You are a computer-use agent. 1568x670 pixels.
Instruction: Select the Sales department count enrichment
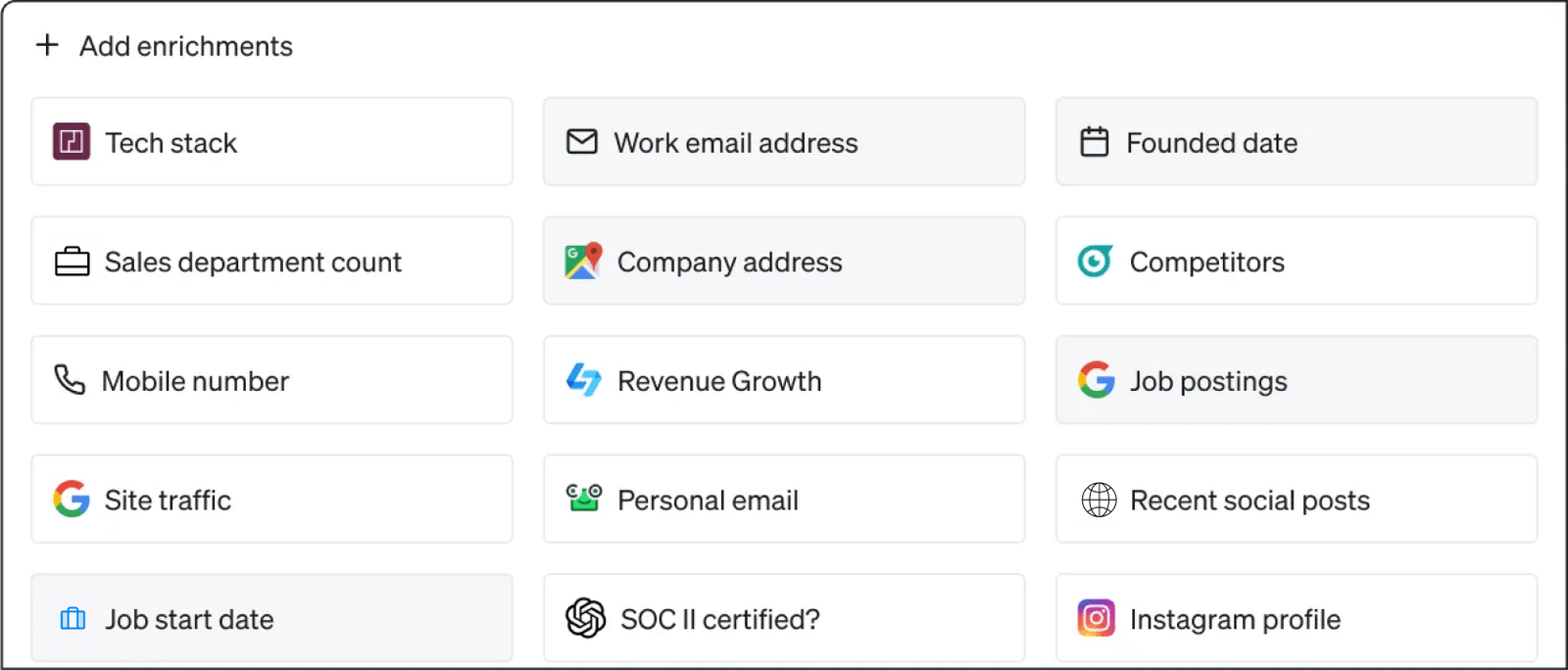pos(271,262)
